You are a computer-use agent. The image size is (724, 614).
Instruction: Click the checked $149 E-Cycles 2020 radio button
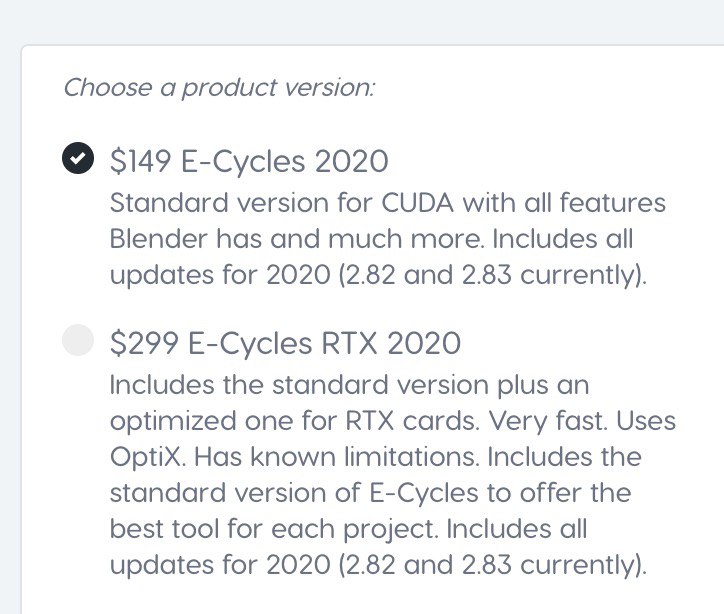(78, 158)
